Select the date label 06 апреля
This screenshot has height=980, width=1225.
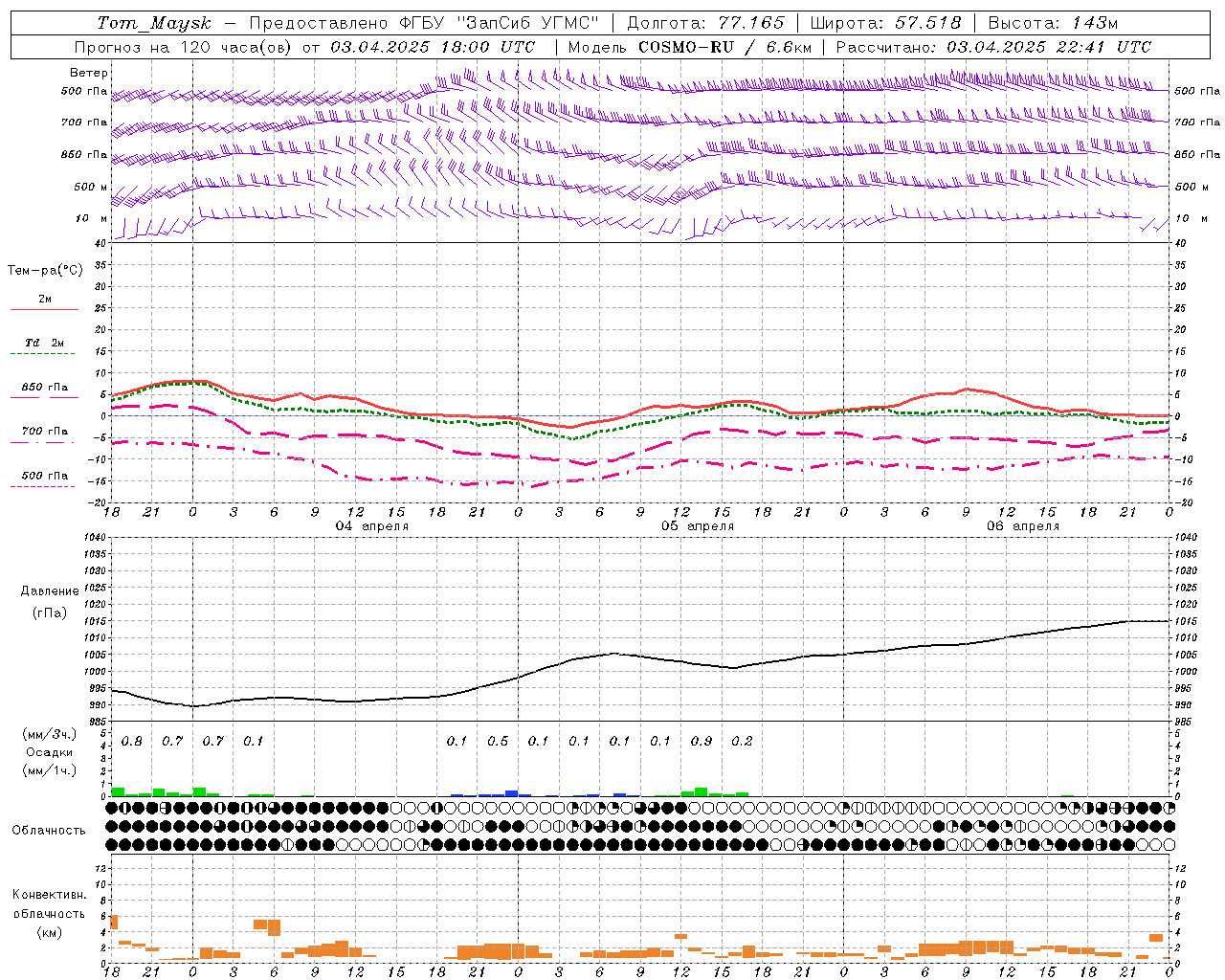(x=1023, y=526)
